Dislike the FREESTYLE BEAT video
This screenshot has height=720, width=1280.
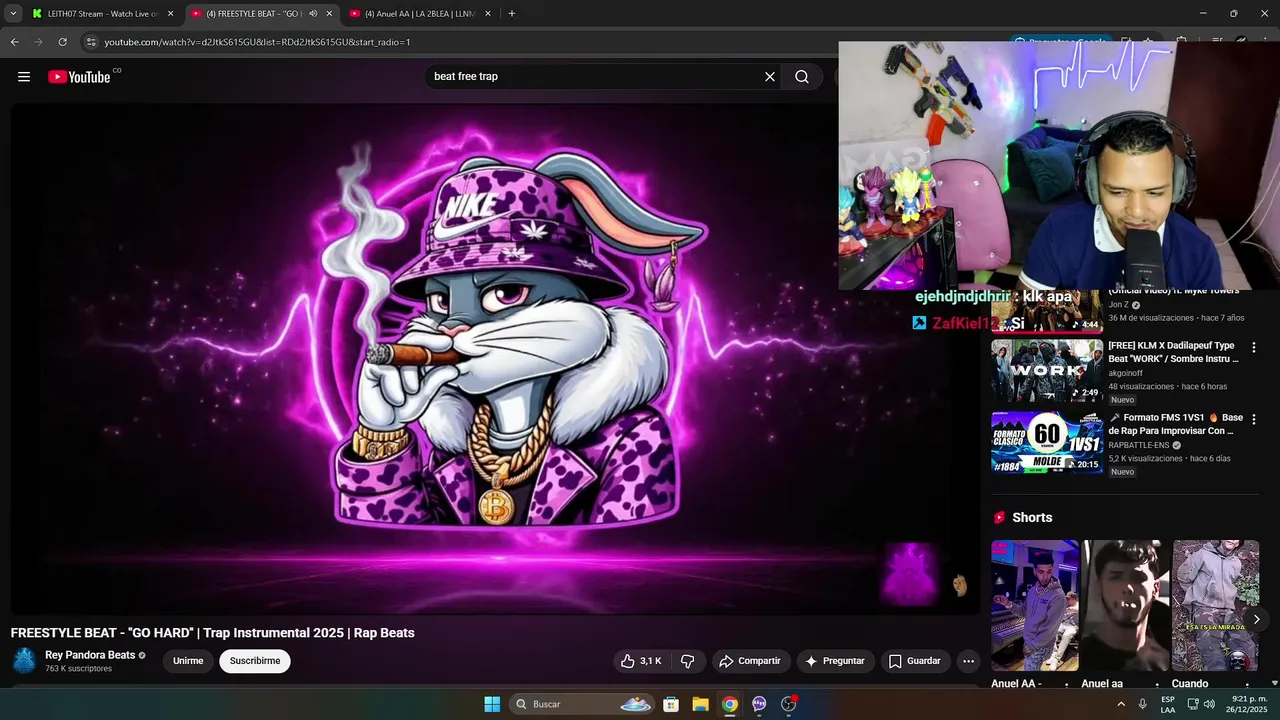tap(688, 661)
